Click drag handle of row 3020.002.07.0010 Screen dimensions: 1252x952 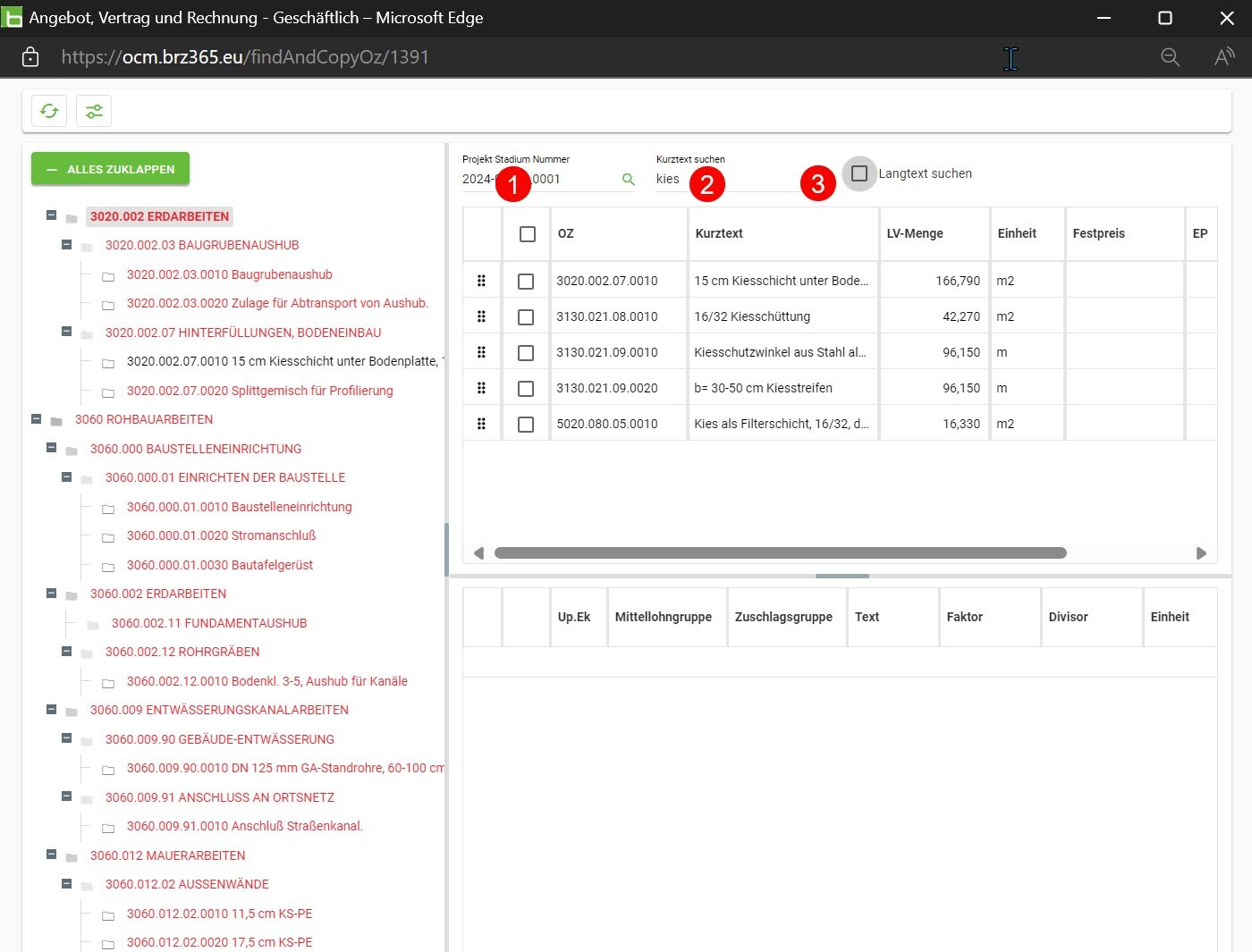[481, 281]
